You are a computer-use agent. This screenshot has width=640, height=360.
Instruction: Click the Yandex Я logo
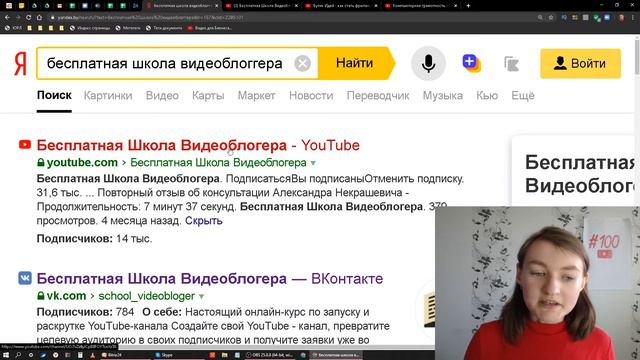(x=20, y=64)
